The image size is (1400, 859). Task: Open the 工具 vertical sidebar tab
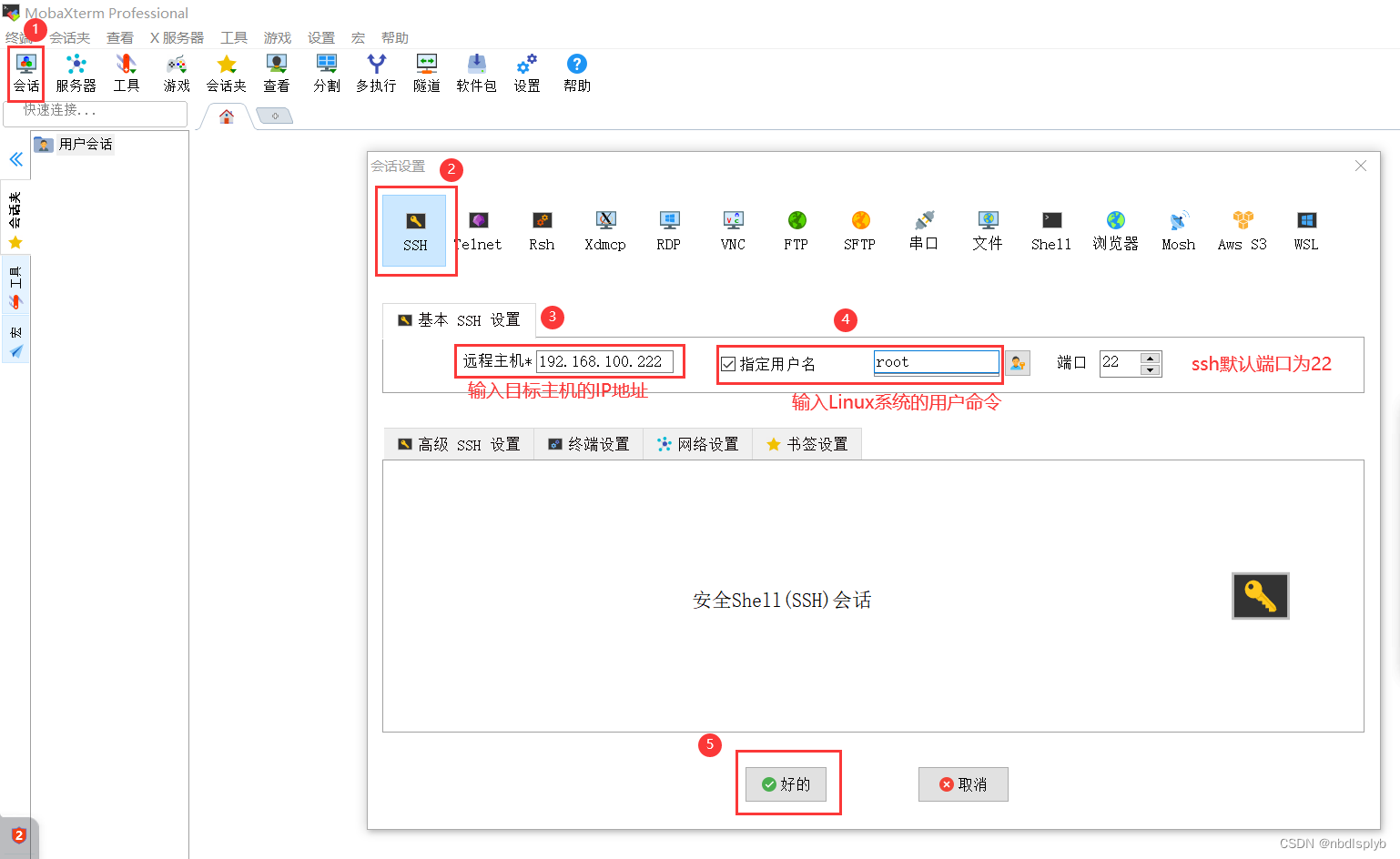(15, 285)
